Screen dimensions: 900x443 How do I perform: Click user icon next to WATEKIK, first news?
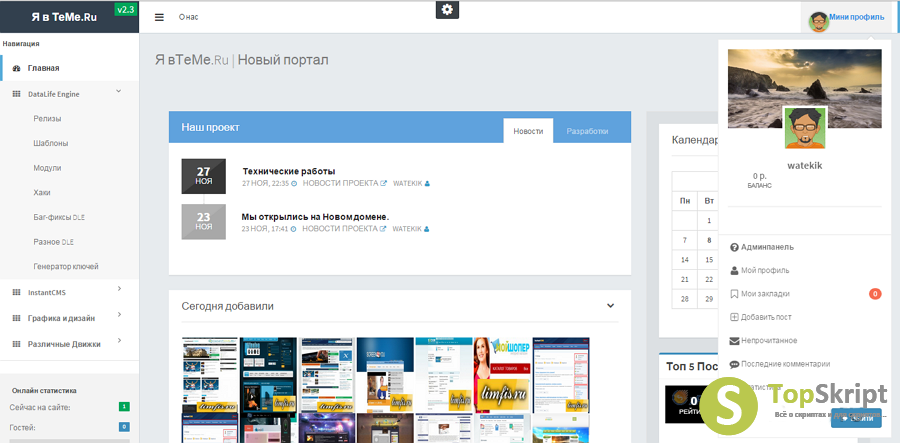click(427, 184)
